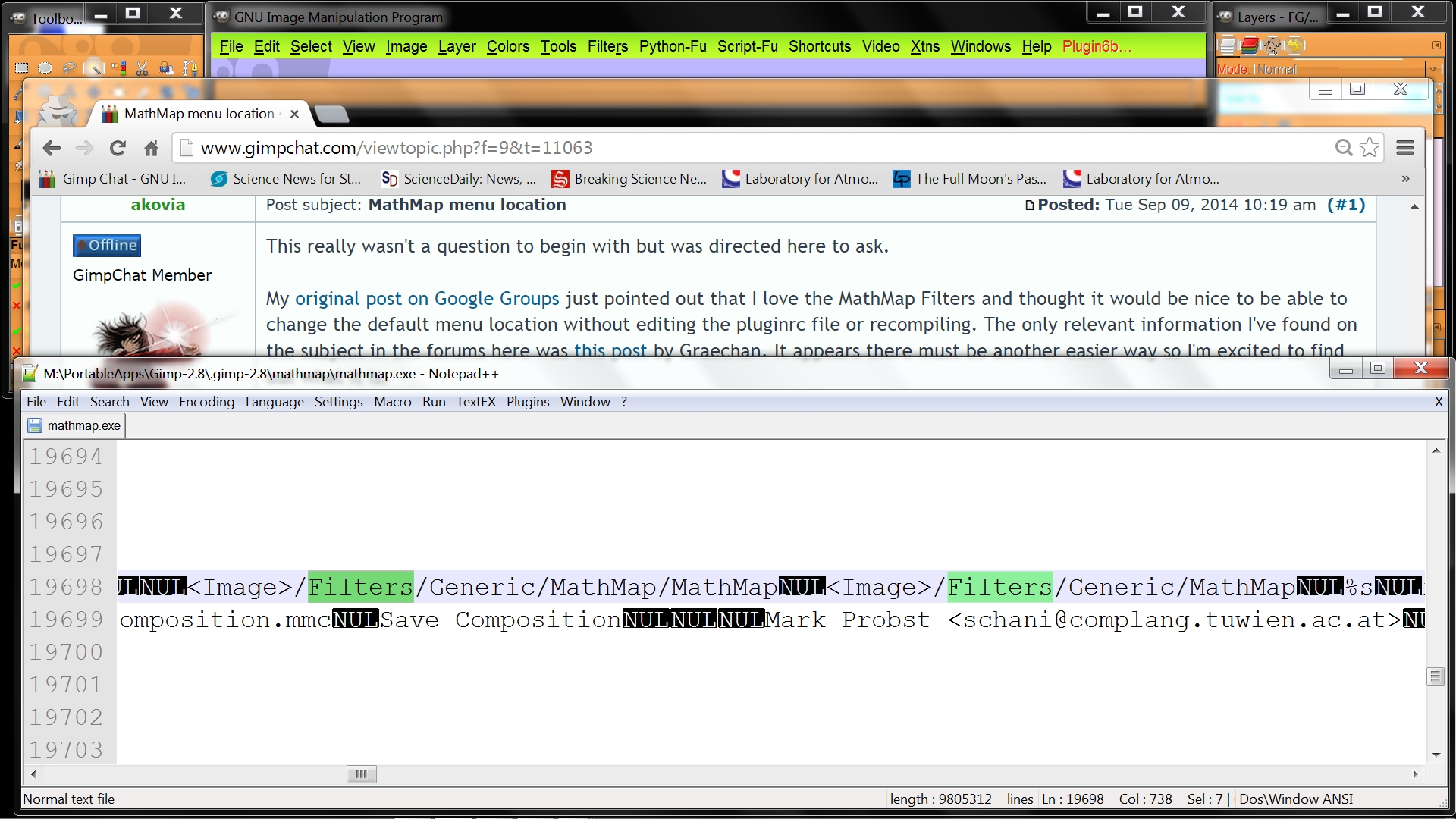Open the akovia user profile link
The height and width of the screenshot is (819, 1456).
(158, 205)
